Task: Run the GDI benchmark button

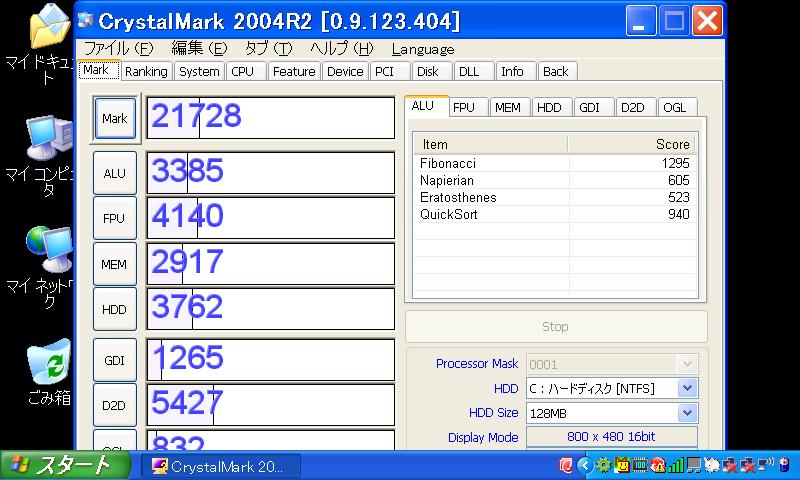Action: 115,360
